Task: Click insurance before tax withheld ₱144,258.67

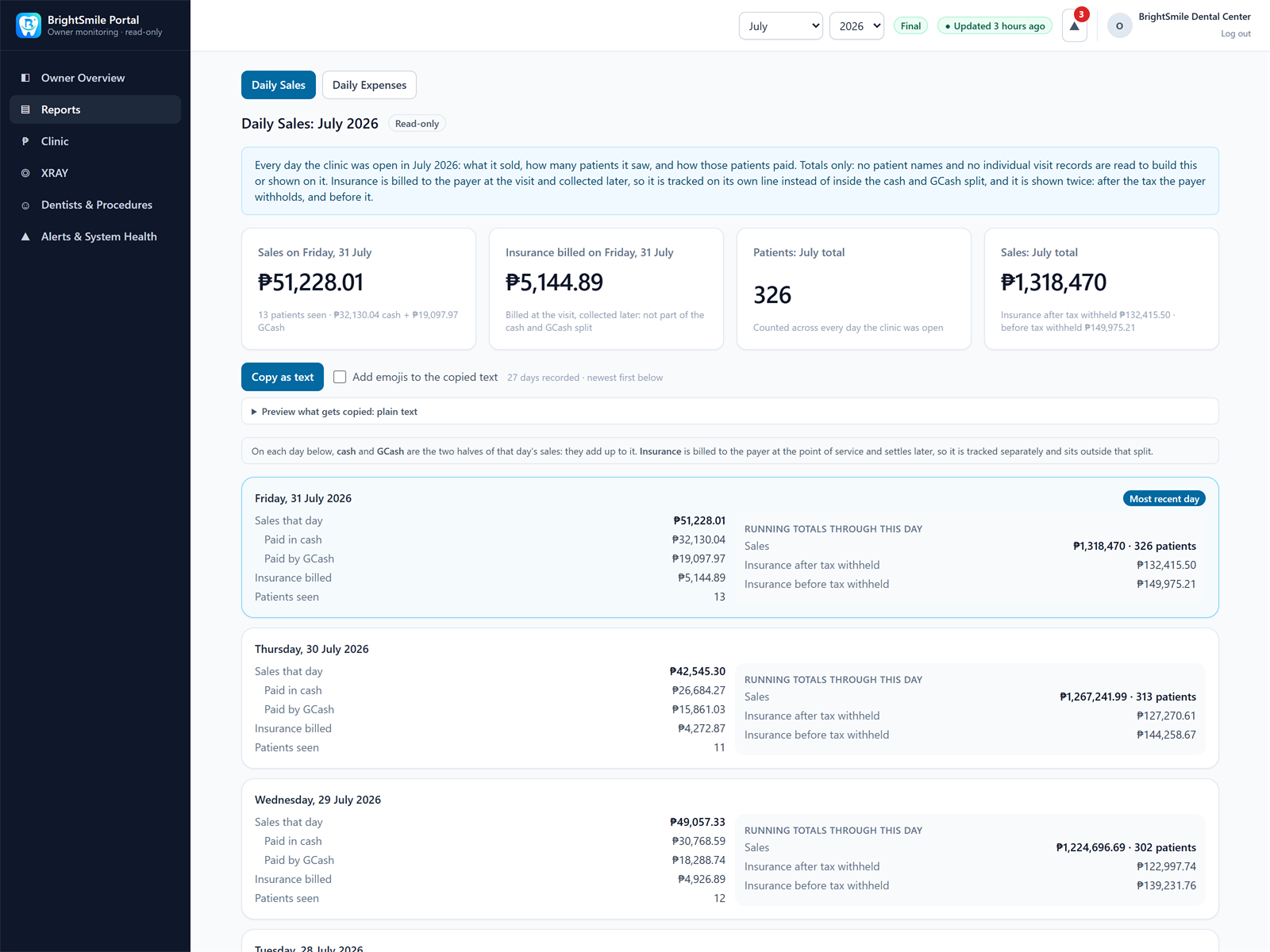Action: pos(1166,735)
